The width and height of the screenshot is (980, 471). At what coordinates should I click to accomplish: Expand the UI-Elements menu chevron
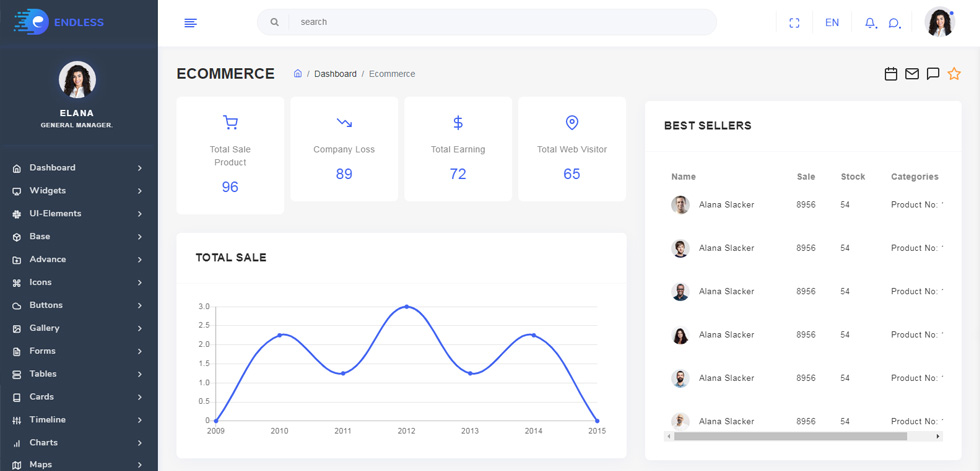pyautogui.click(x=139, y=214)
